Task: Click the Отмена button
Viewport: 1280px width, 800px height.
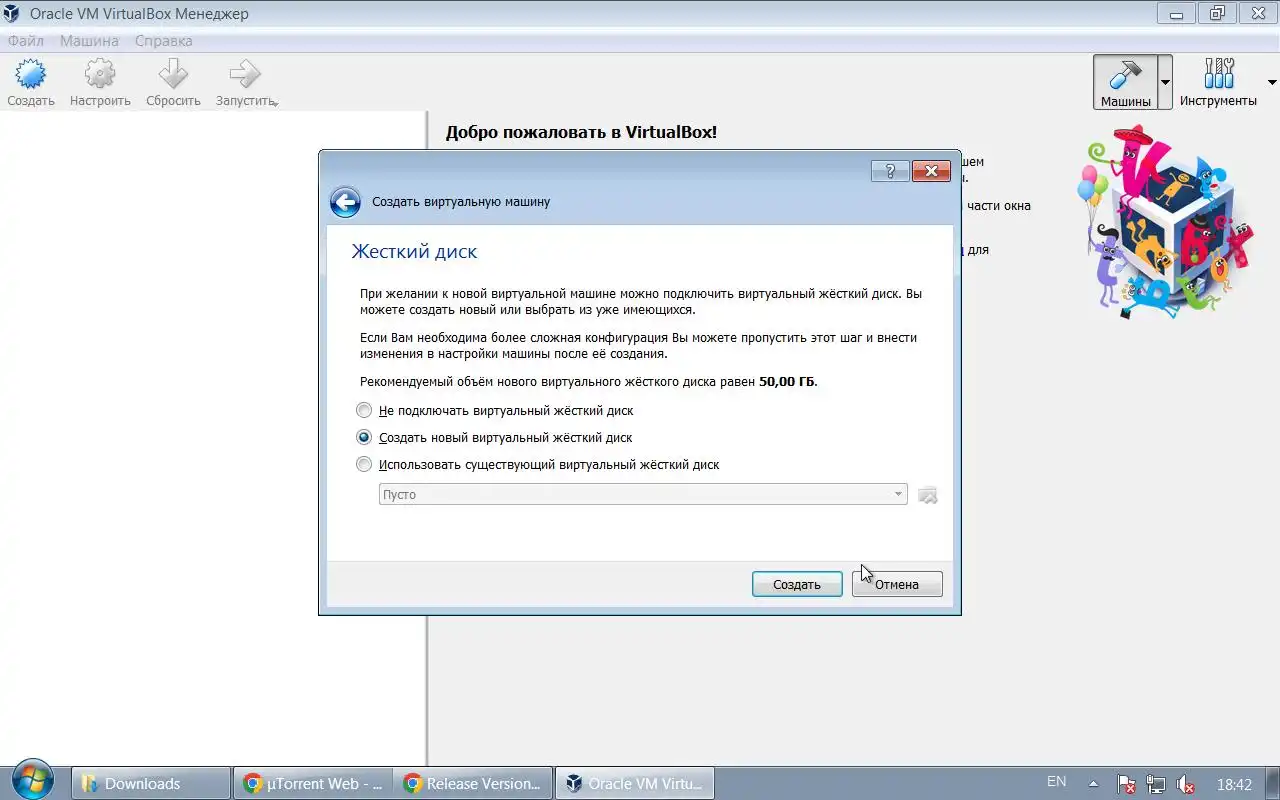Action: point(897,584)
